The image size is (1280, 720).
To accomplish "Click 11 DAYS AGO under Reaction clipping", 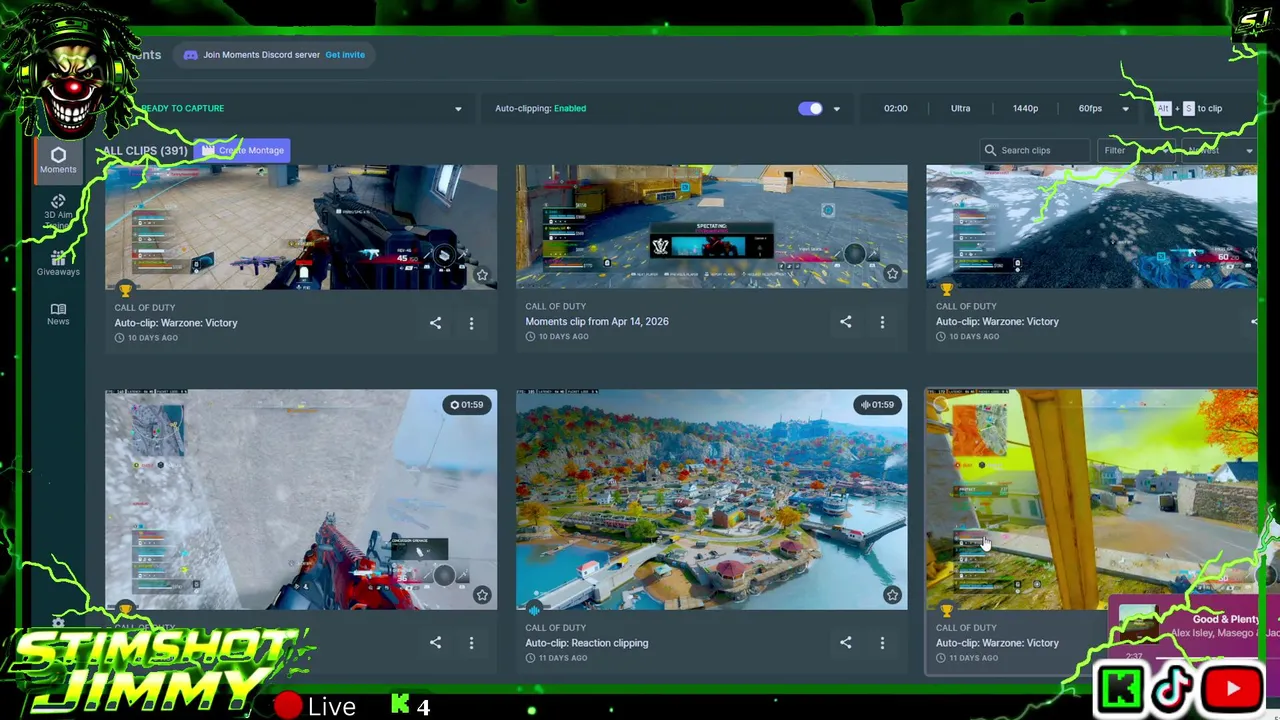I will pos(563,658).
